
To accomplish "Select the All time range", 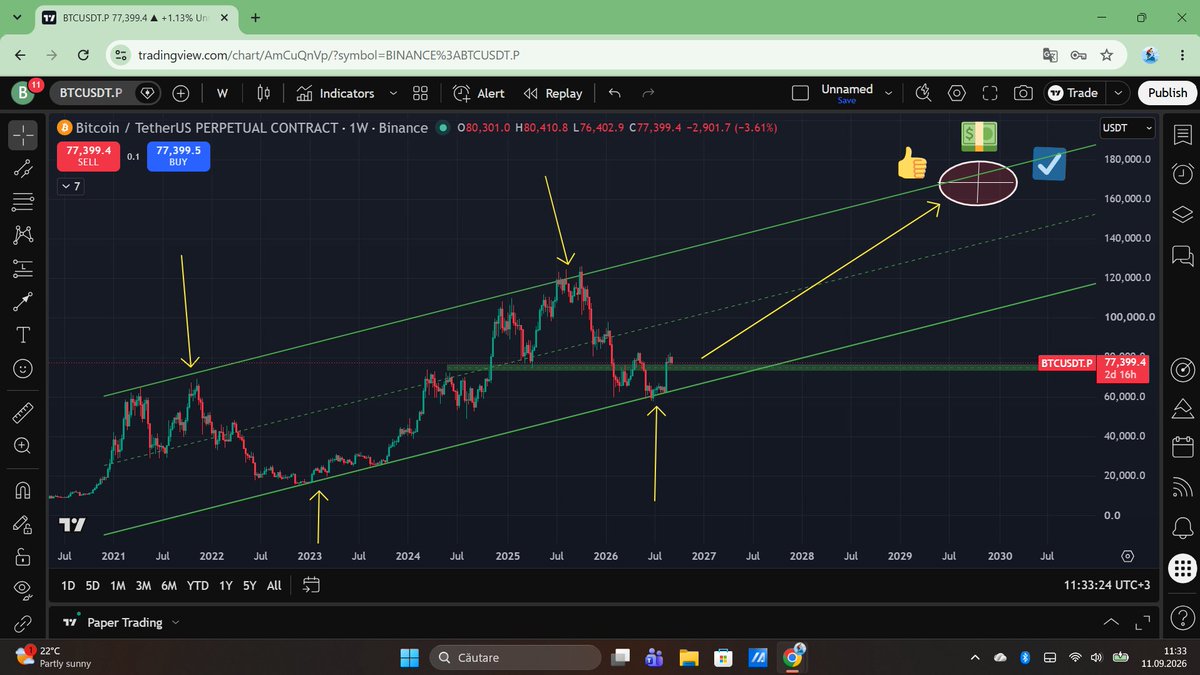I will (x=274, y=585).
